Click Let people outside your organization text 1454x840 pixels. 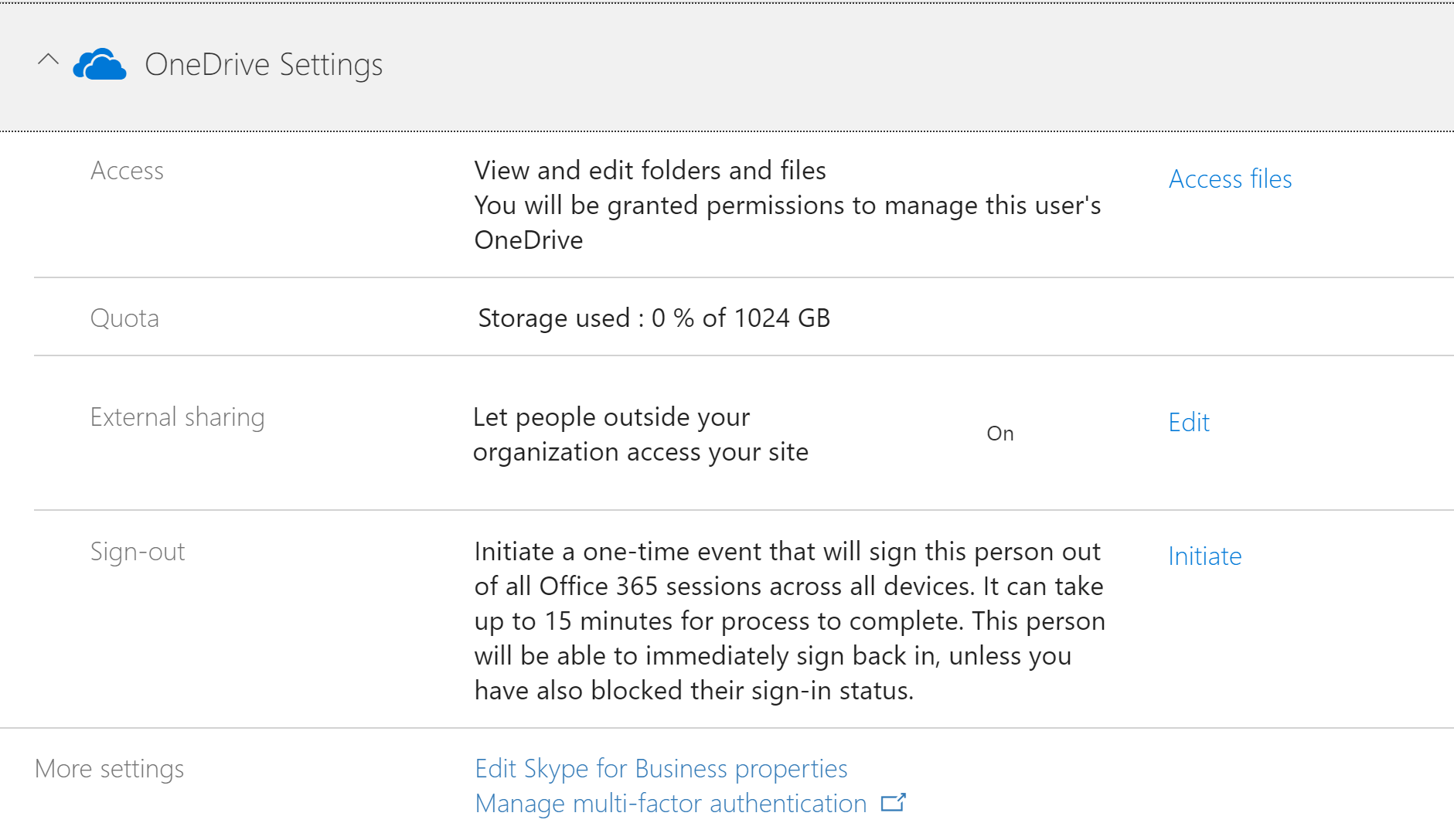(640, 434)
